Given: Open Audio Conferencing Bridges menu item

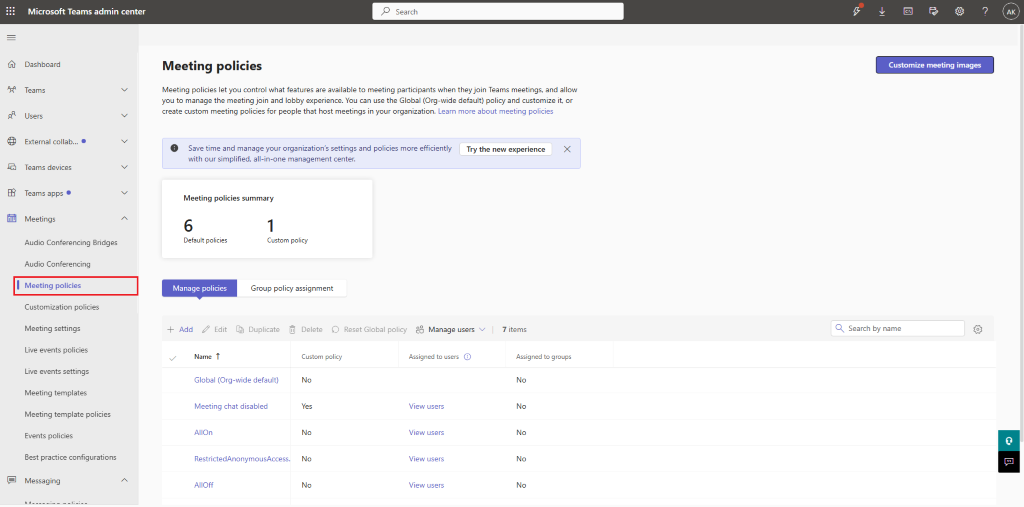Looking at the screenshot, I should [x=71, y=242].
